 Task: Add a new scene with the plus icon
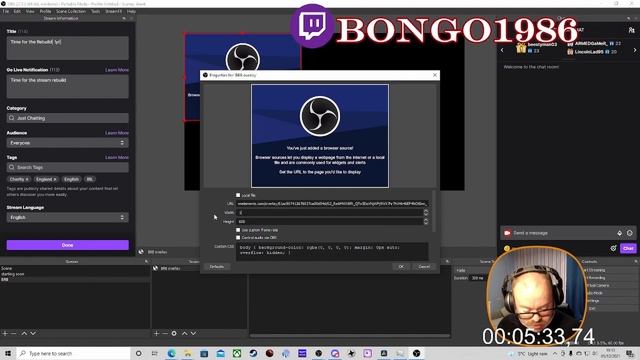click(5, 333)
